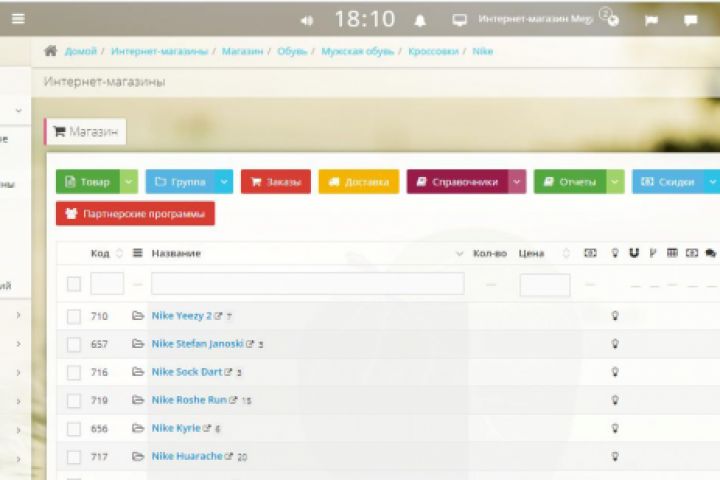Click the lightbulb column header icon
Image resolution: width=720 pixels, height=480 pixels.
(615, 253)
